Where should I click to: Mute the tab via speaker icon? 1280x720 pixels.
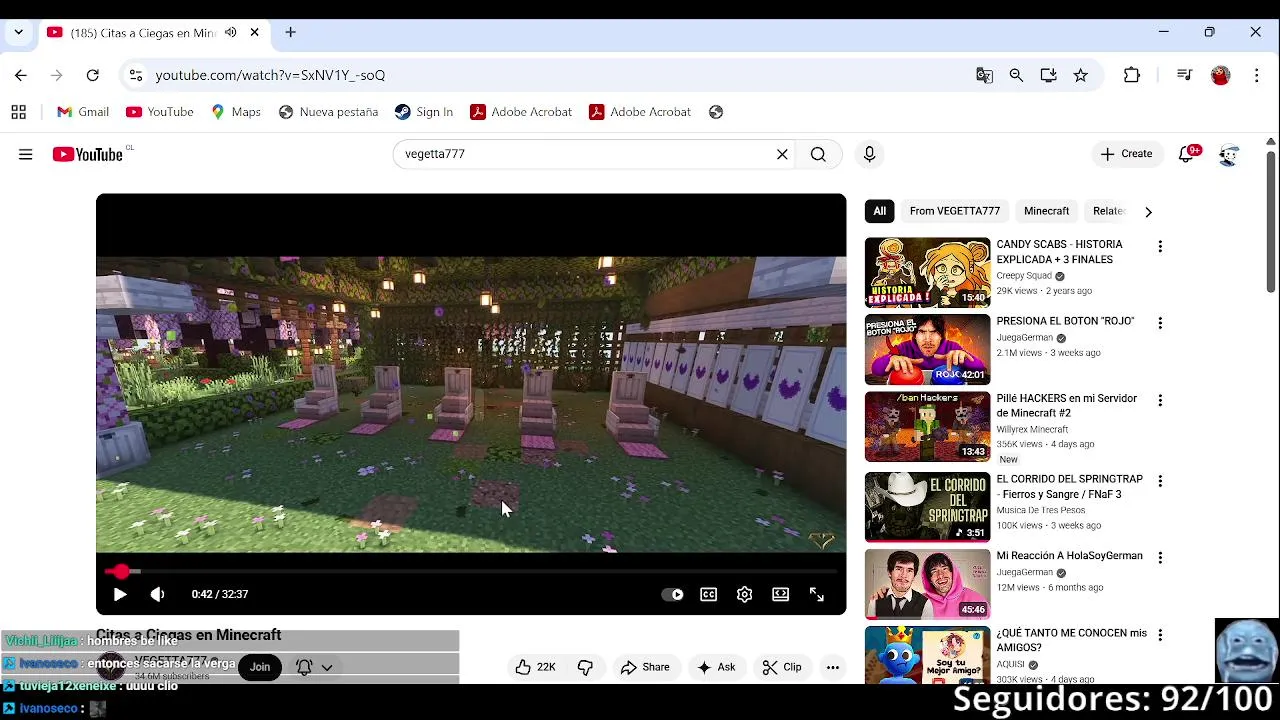pos(231,32)
